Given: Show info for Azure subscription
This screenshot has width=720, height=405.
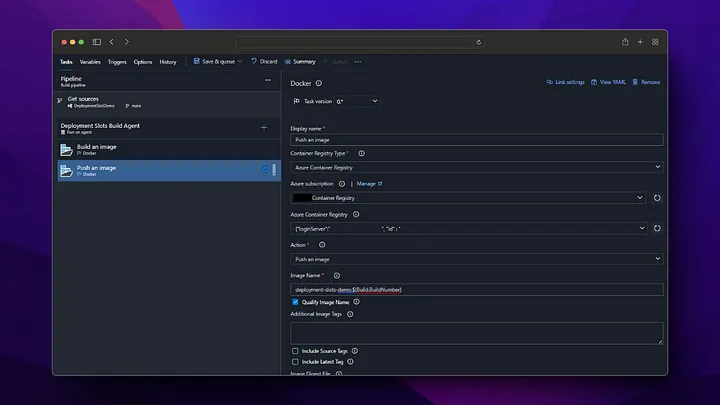Looking at the screenshot, I should pyautogui.click(x=342, y=184).
